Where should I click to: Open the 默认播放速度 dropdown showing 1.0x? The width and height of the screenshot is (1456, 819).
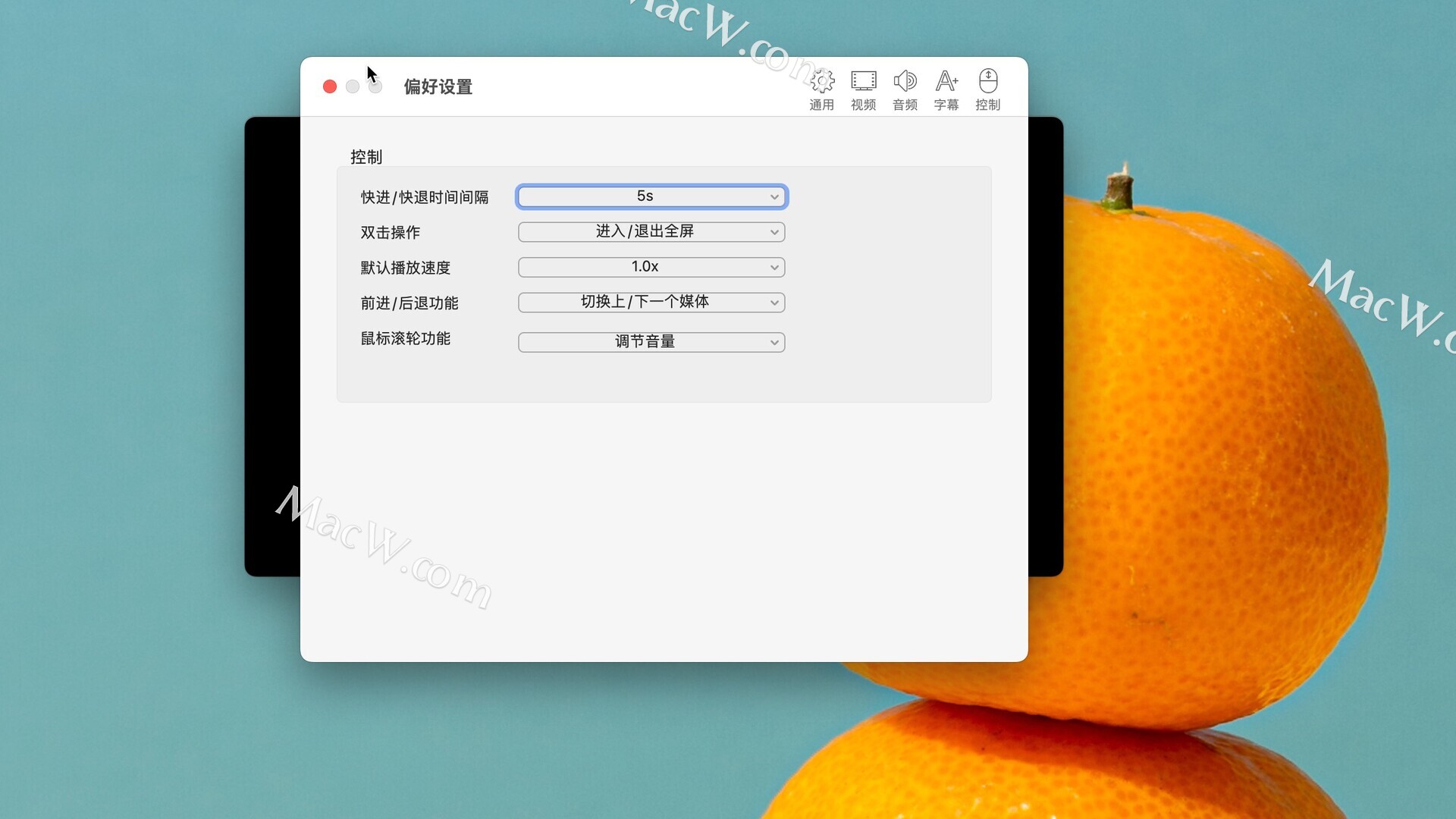click(651, 267)
